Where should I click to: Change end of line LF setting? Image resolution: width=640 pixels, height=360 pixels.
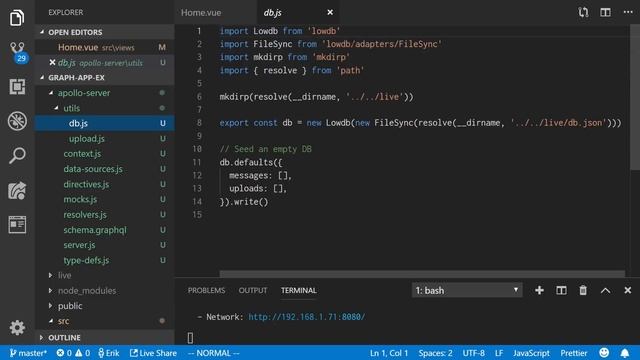coord(499,353)
